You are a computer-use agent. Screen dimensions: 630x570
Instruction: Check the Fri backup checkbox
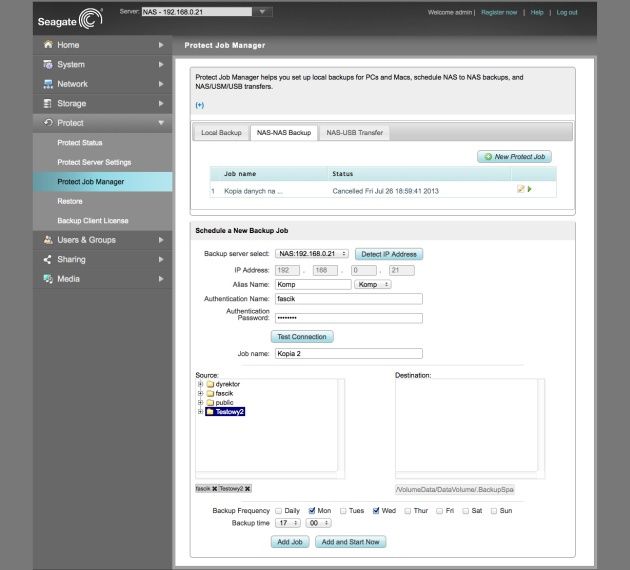[440, 511]
